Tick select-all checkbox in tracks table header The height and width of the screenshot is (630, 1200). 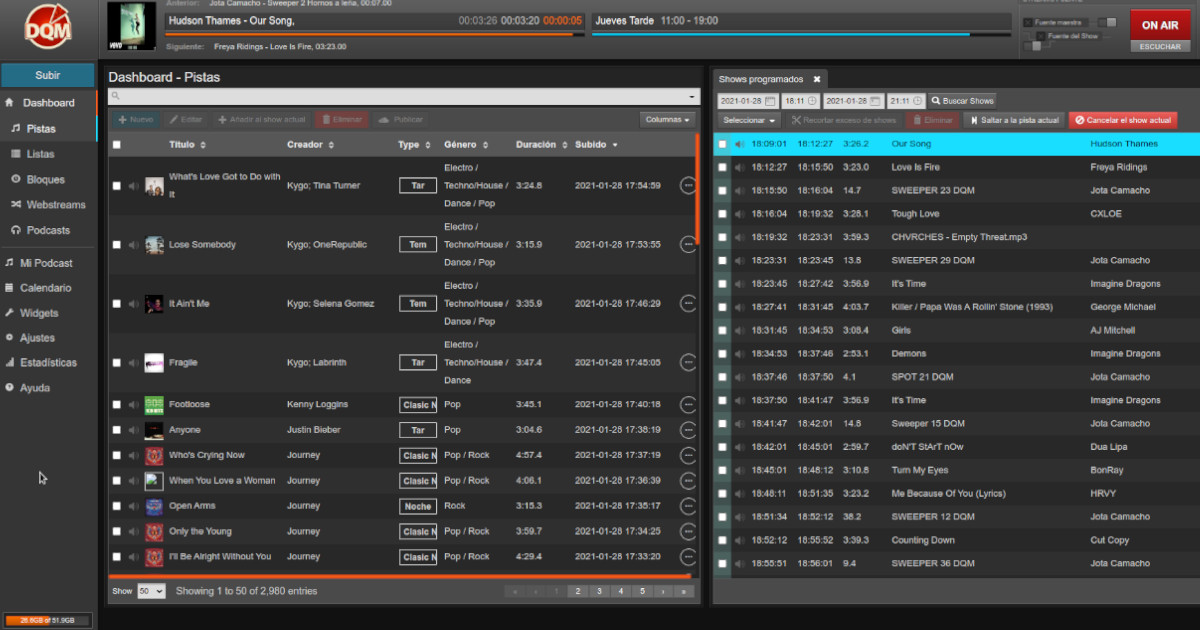click(117, 145)
